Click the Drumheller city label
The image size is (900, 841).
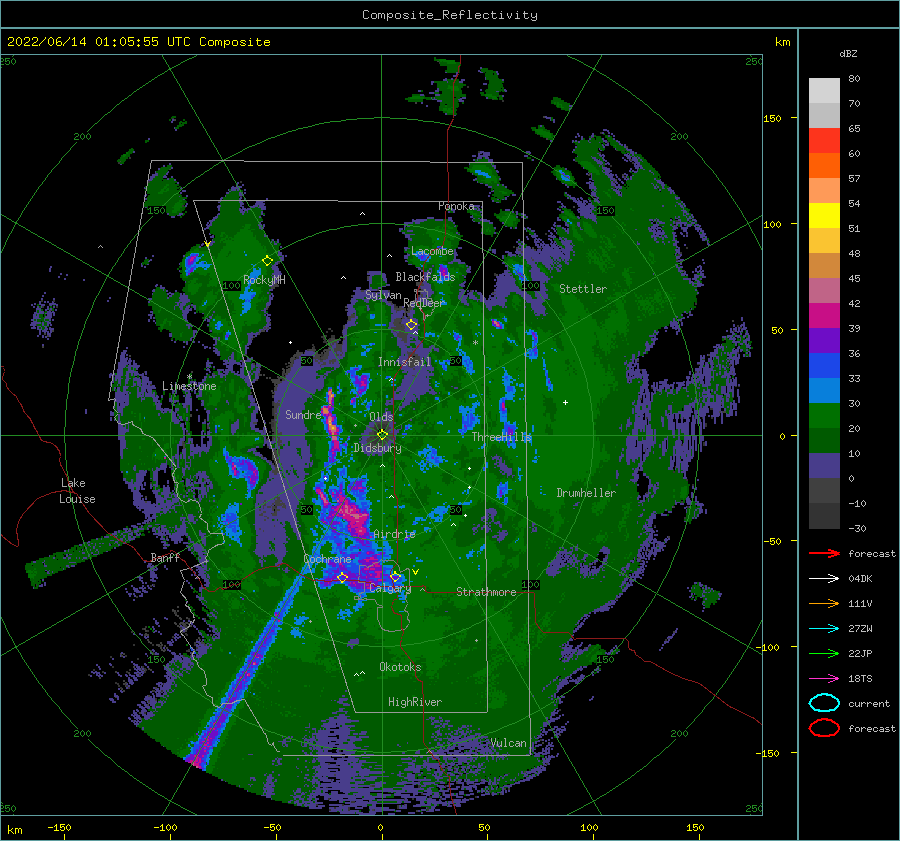coord(586,493)
